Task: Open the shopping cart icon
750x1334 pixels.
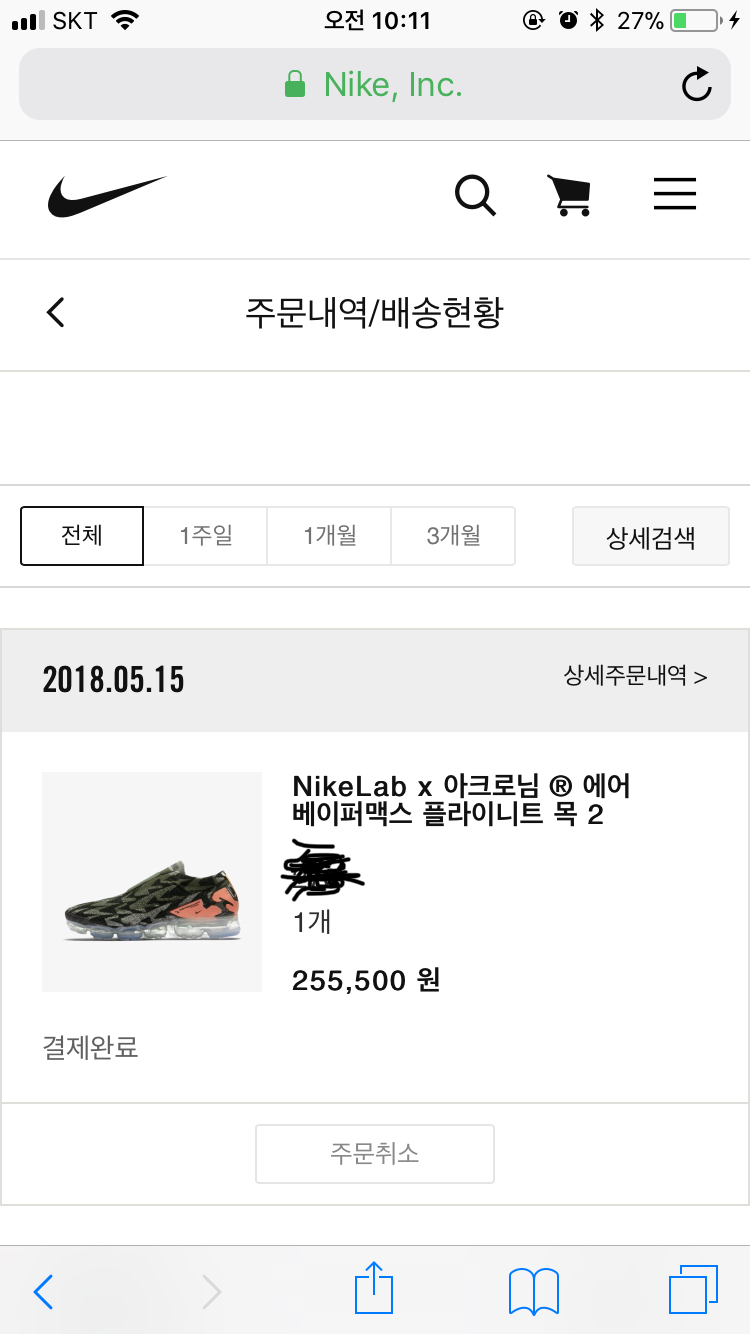Action: tap(569, 195)
